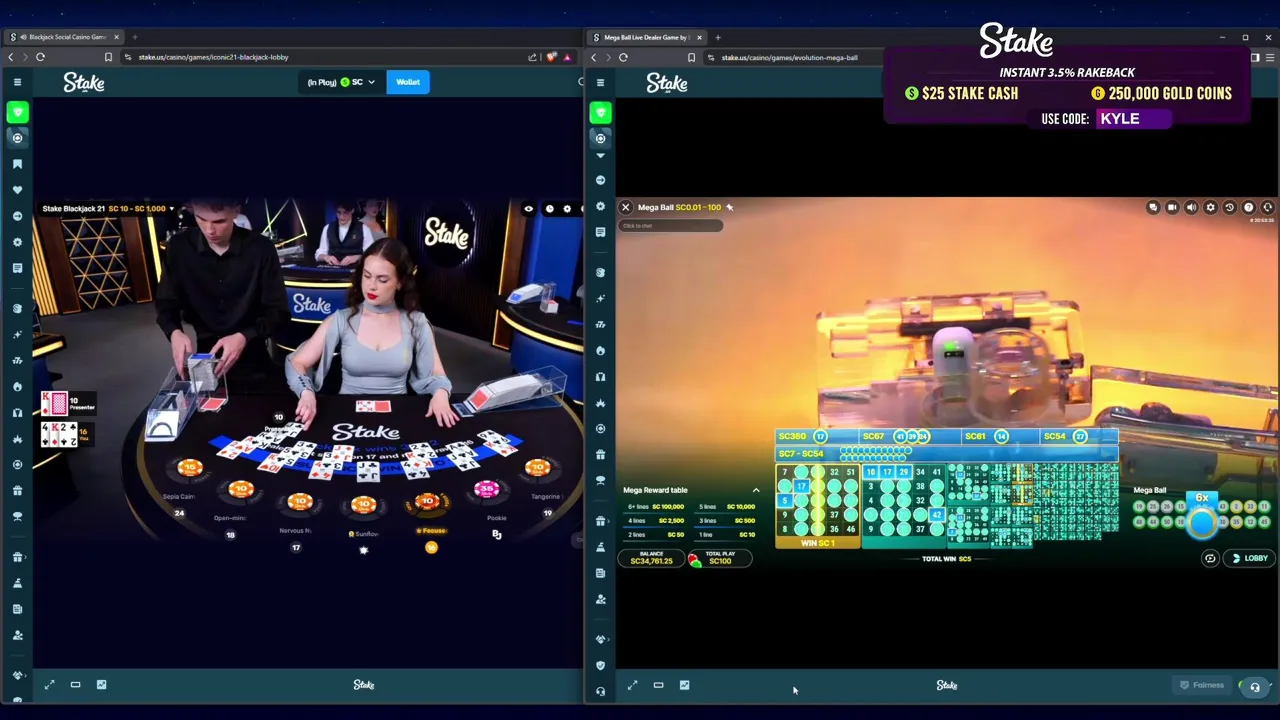Select the bookmark icon in the Blackjack sidebar

[17, 164]
